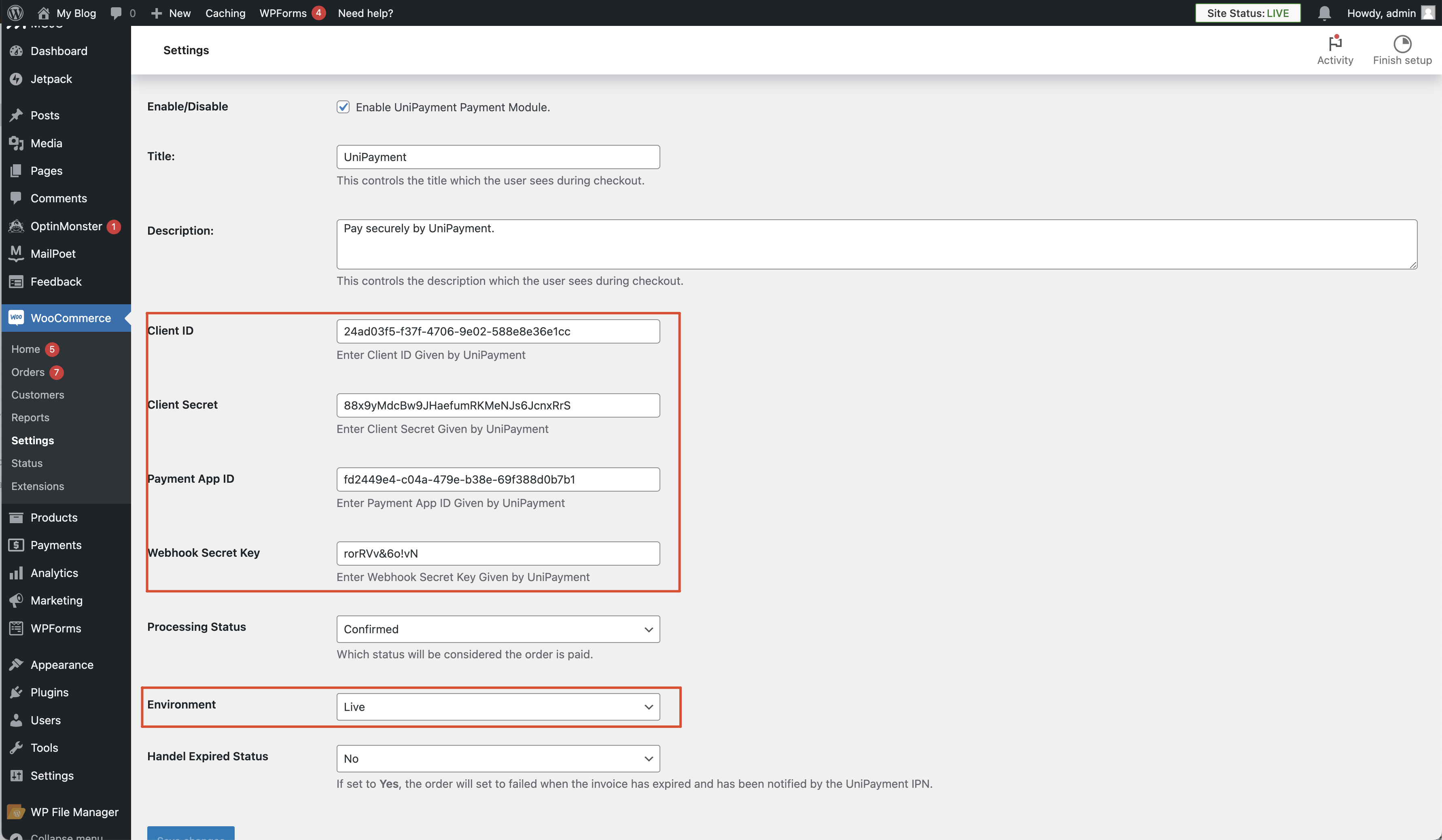Click the MailPoet M icon
The width and height of the screenshot is (1442, 840).
[x=16, y=253]
